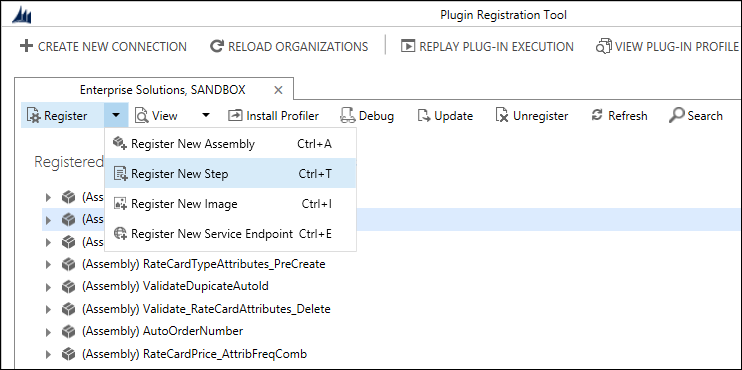Expand the ValidateDupicateAutoId assembly node
The height and width of the screenshot is (370, 742).
click(x=48, y=287)
